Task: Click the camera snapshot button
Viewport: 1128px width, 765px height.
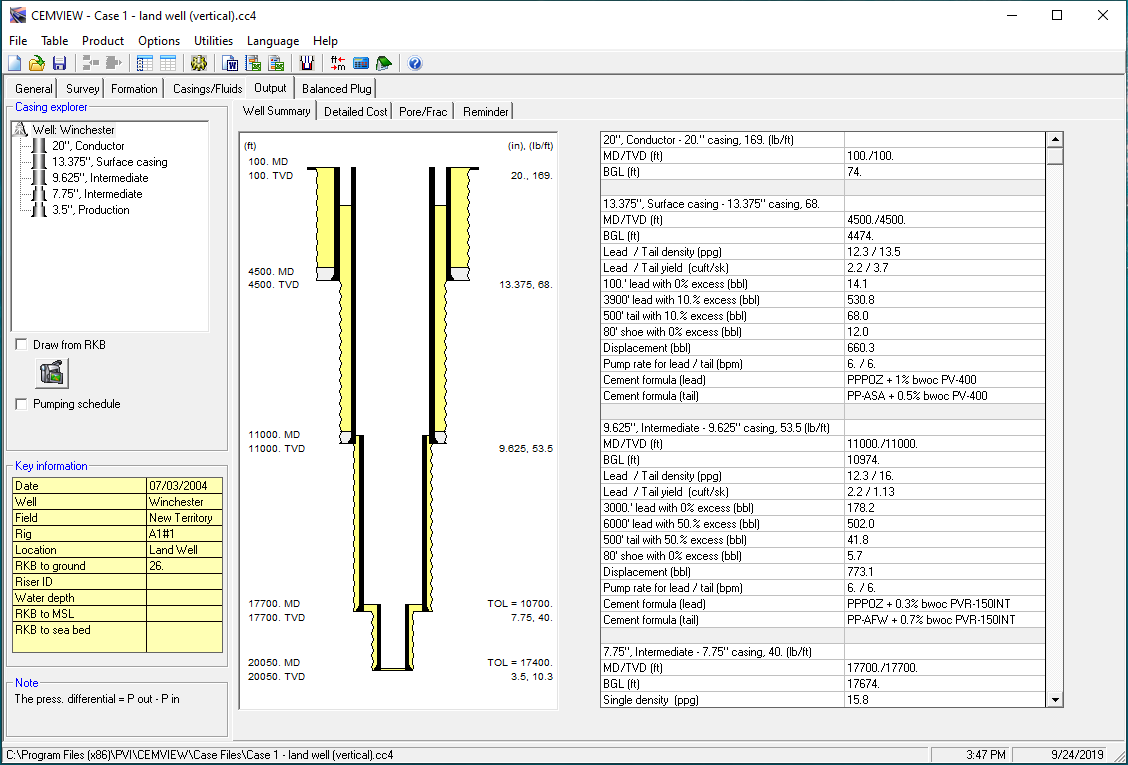Action: point(52,373)
